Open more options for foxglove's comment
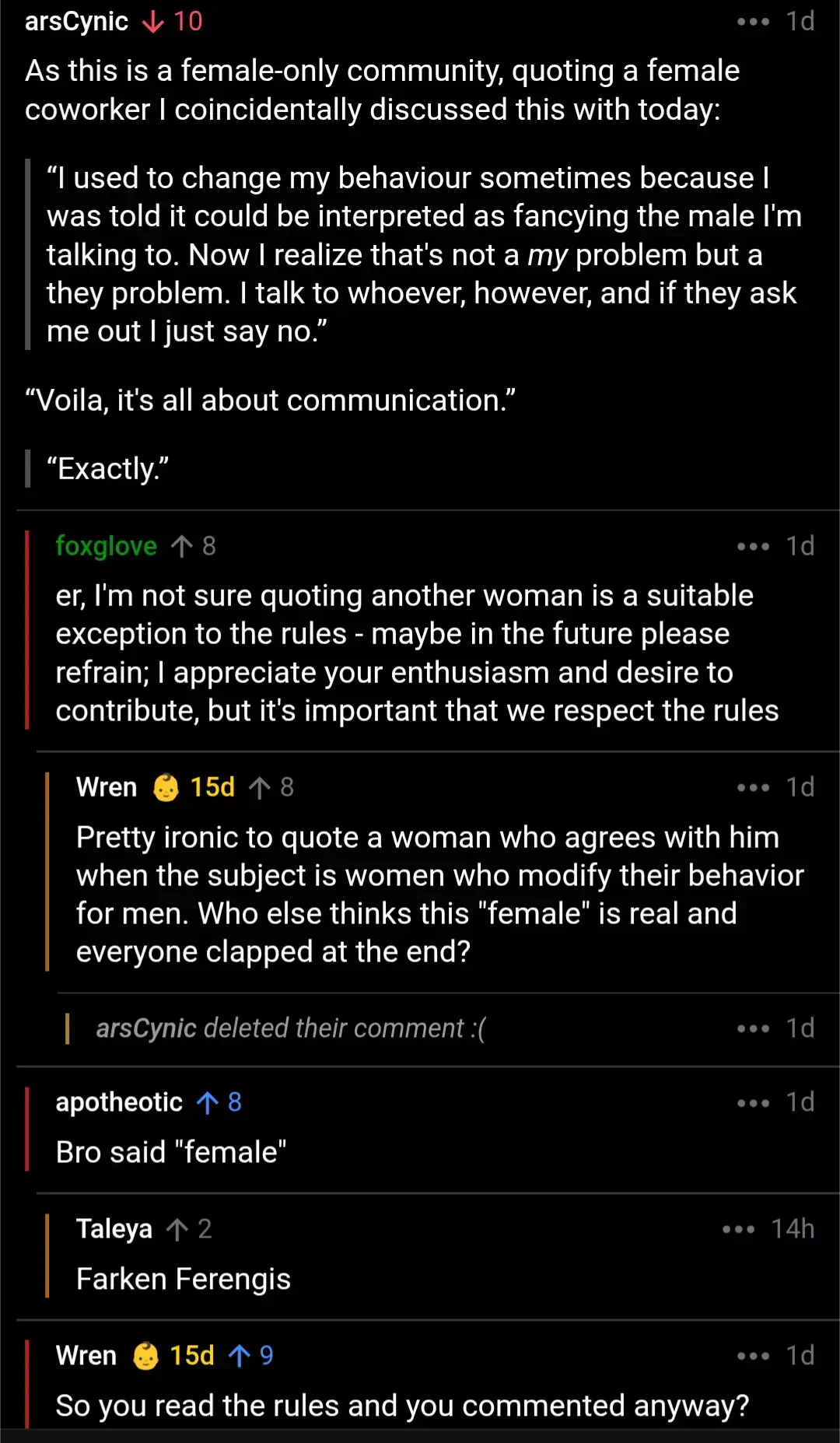840x1443 pixels. 753,547
